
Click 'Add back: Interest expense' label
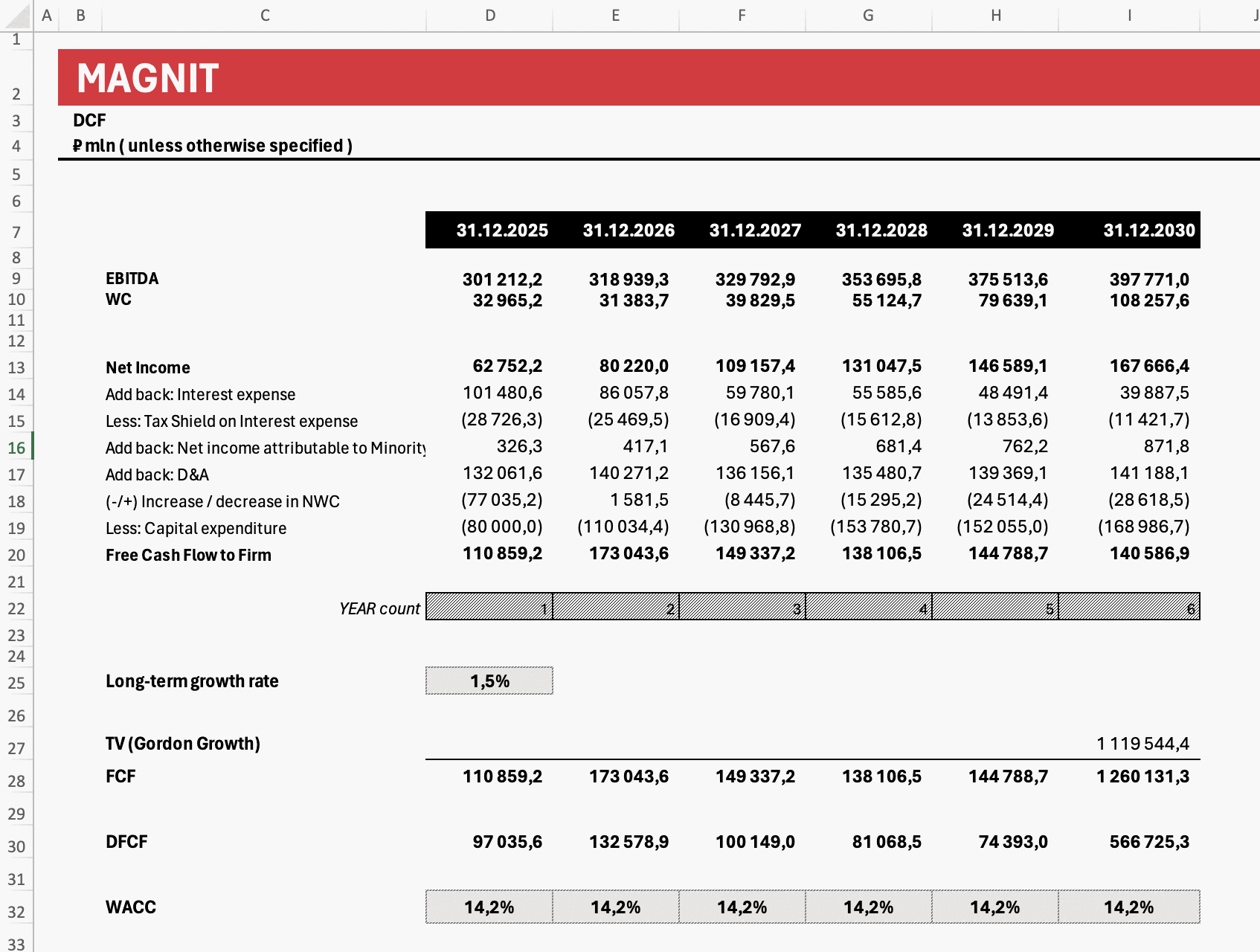click(200, 394)
